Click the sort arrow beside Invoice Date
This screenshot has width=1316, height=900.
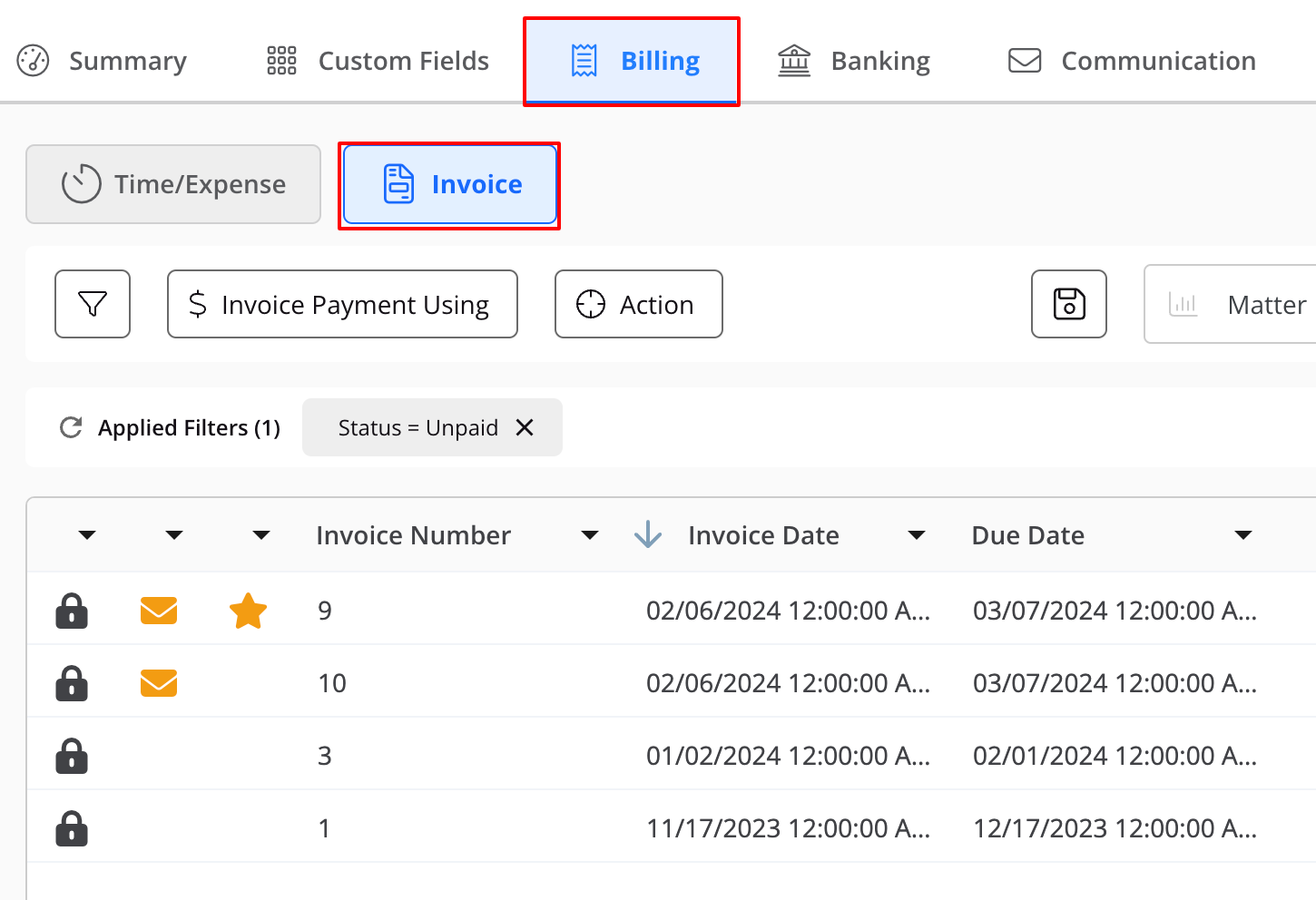click(x=648, y=534)
